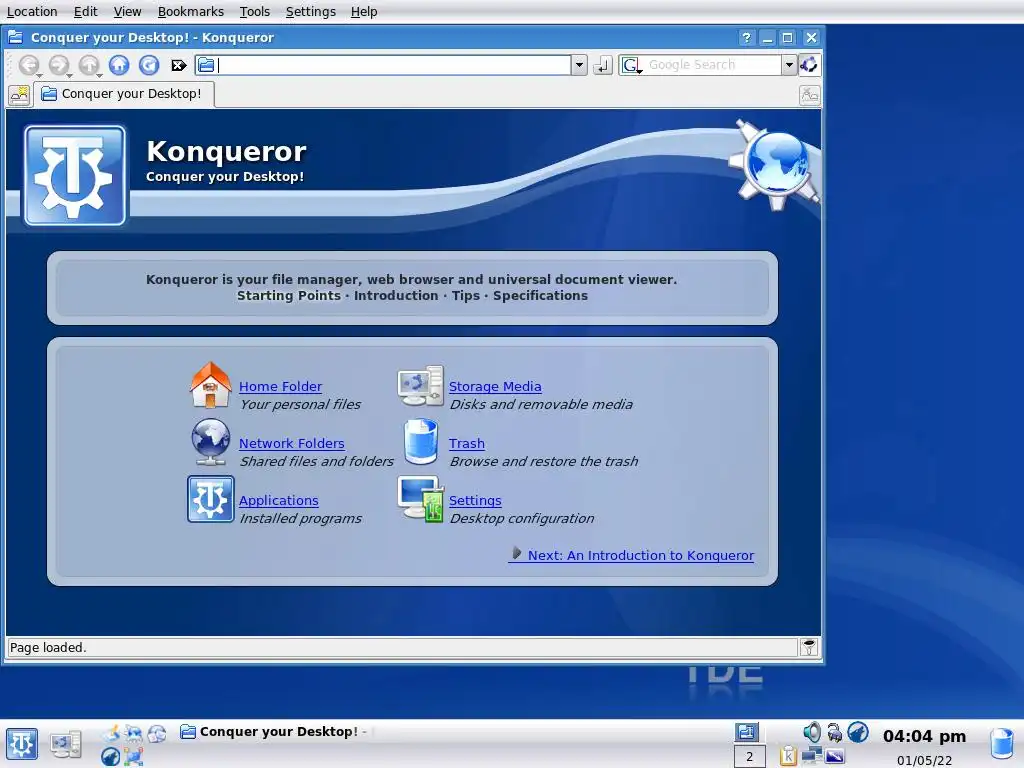
Task: Click the volume speaker icon in system tray
Action: (x=812, y=732)
